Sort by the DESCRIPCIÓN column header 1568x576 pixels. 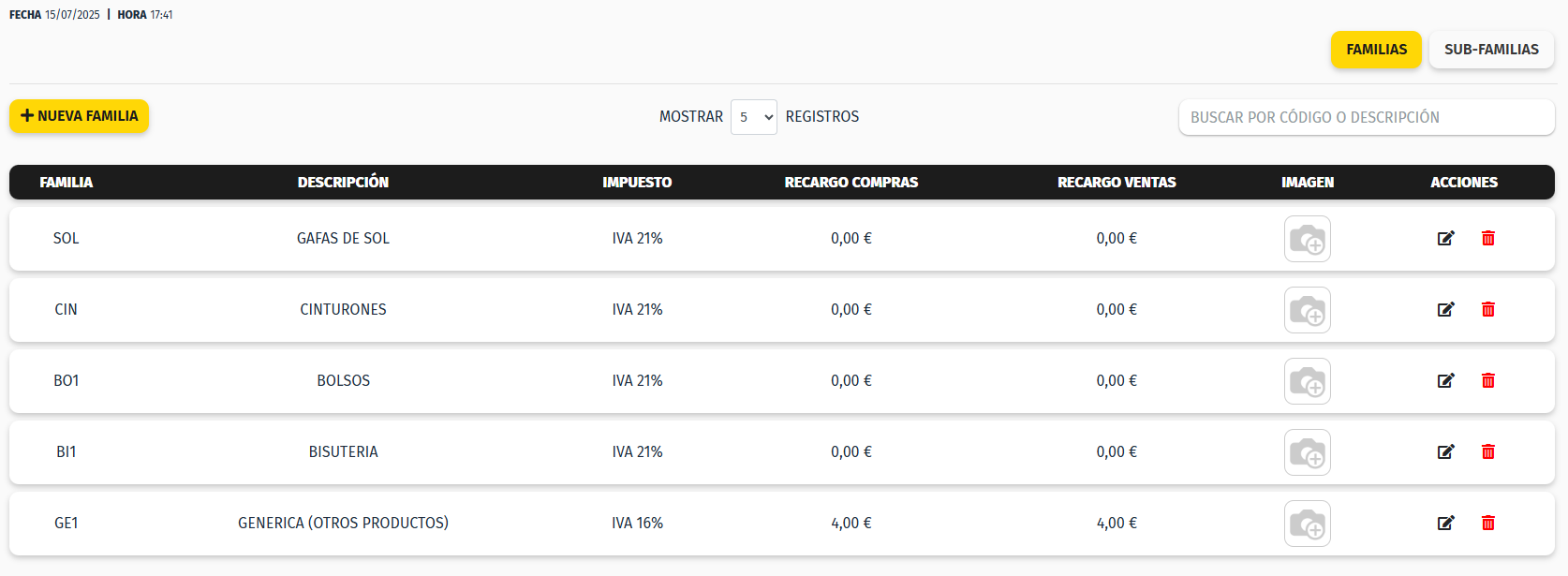(343, 183)
